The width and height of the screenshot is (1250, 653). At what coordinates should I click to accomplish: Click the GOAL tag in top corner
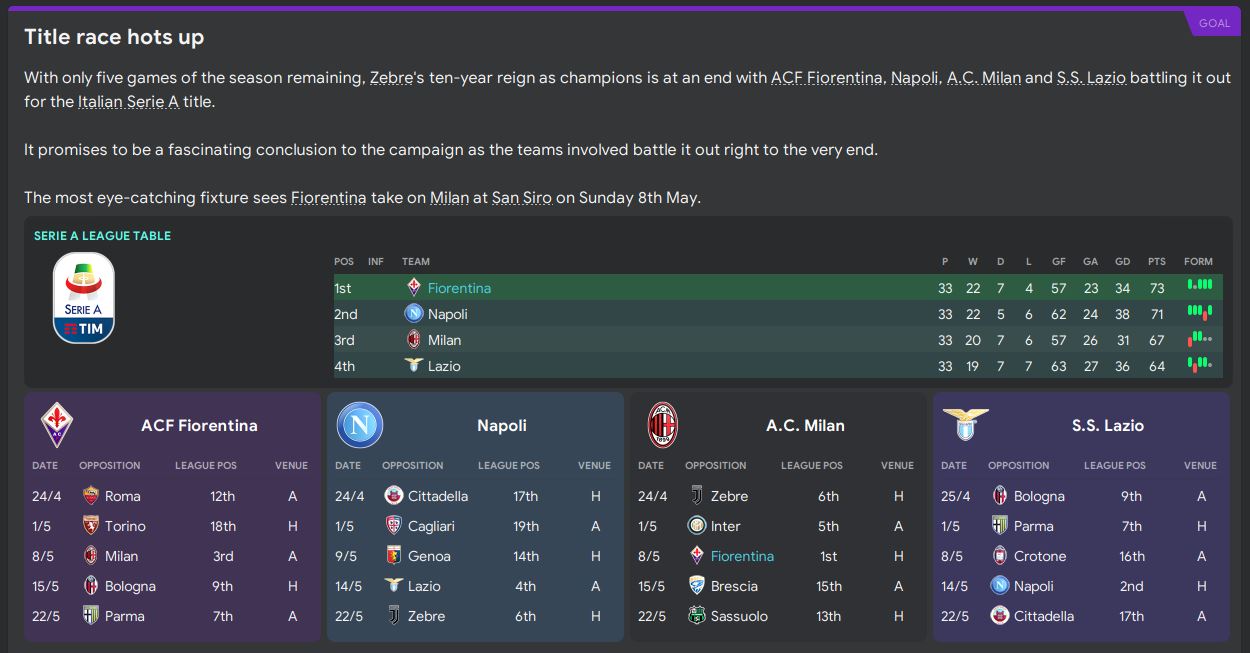coord(1214,23)
